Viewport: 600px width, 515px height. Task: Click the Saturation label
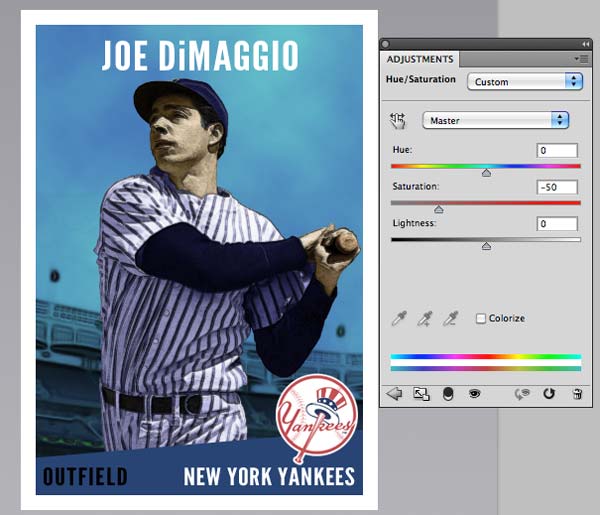tap(416, 186)
